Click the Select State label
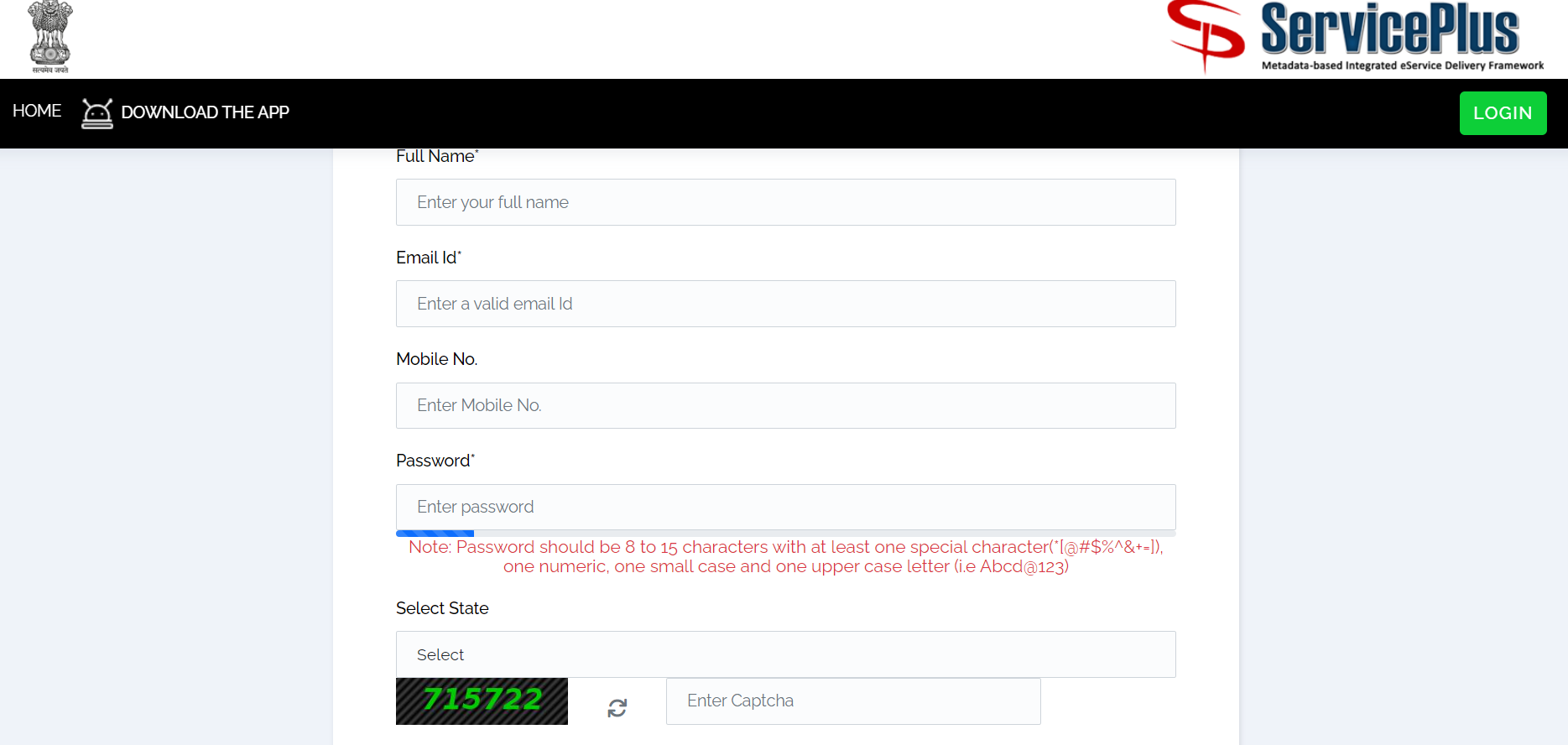Viewport: 1568px width, 745px height. [x=442, y=608]
